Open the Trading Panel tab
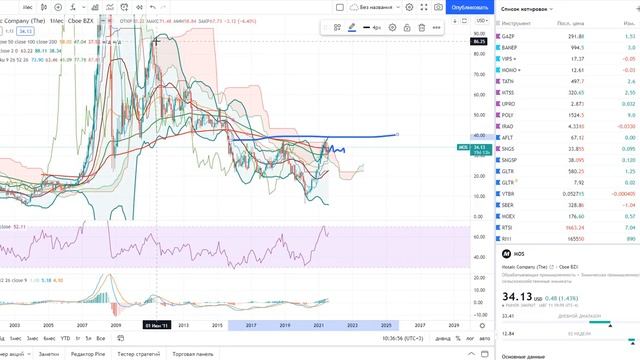Viewport: 640px width, 360px height. (193, 354)
